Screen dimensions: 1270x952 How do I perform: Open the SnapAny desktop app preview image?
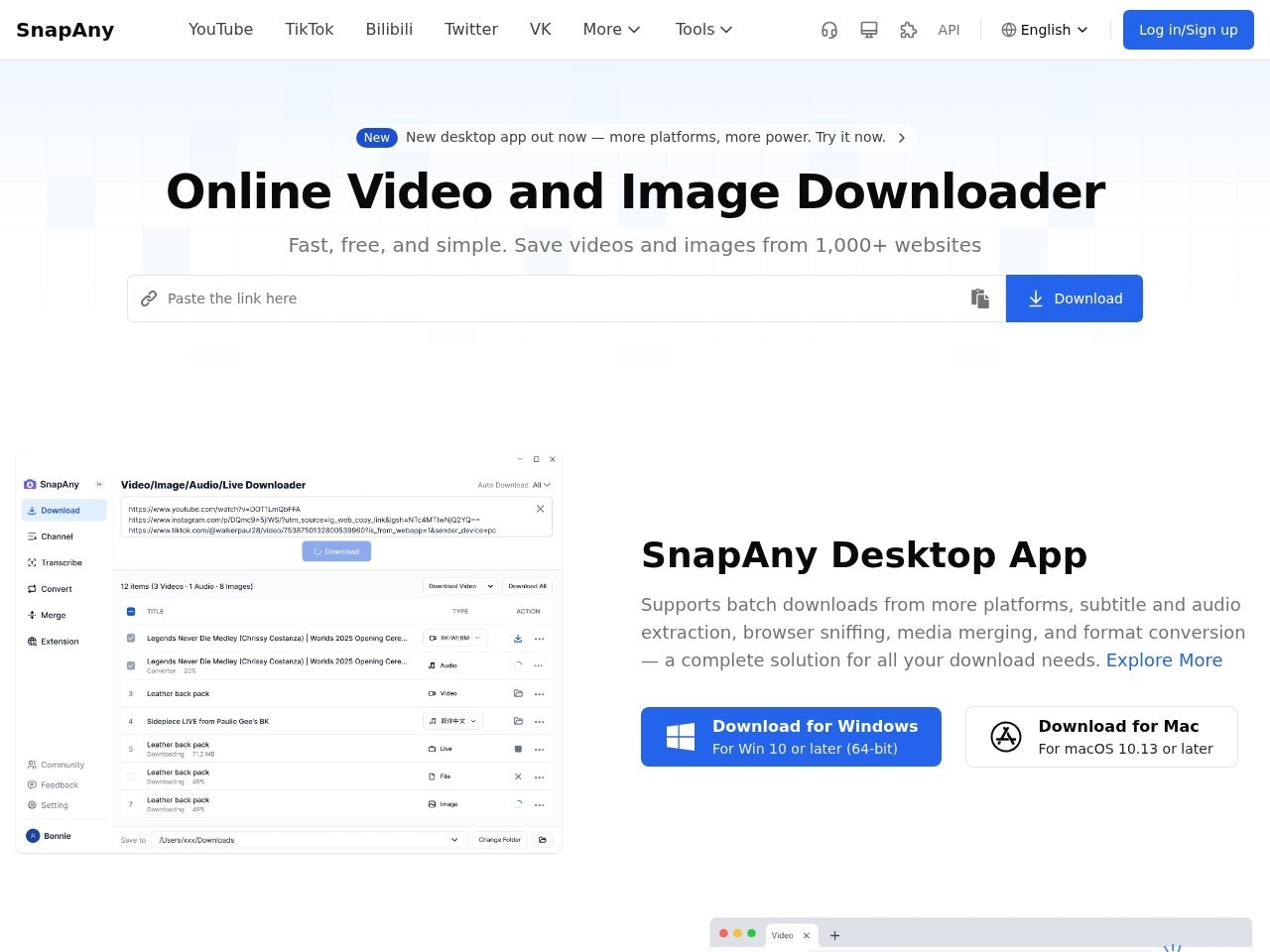point(289,652)
